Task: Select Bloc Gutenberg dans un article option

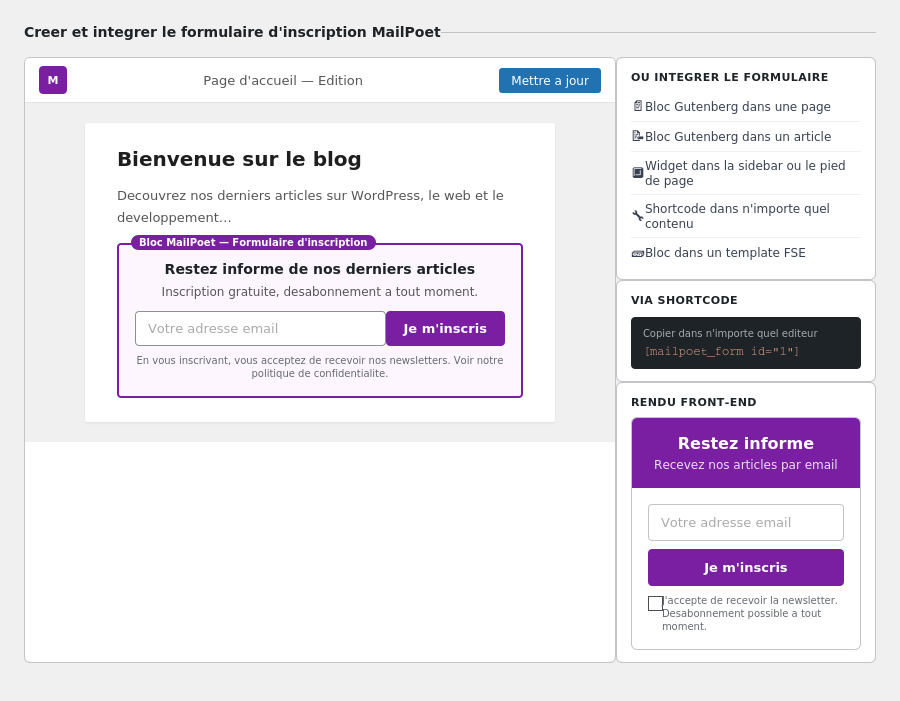Action: point(746,137)
